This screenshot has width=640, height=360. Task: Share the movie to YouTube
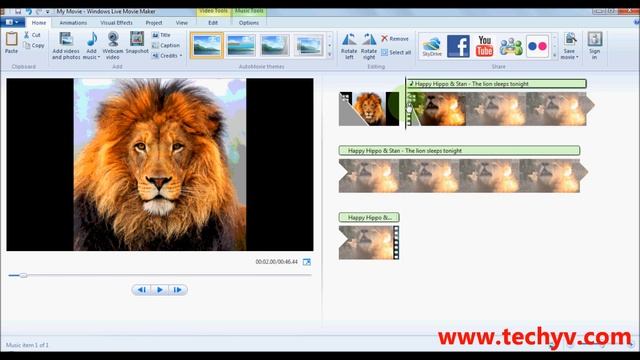coord(484,46)
